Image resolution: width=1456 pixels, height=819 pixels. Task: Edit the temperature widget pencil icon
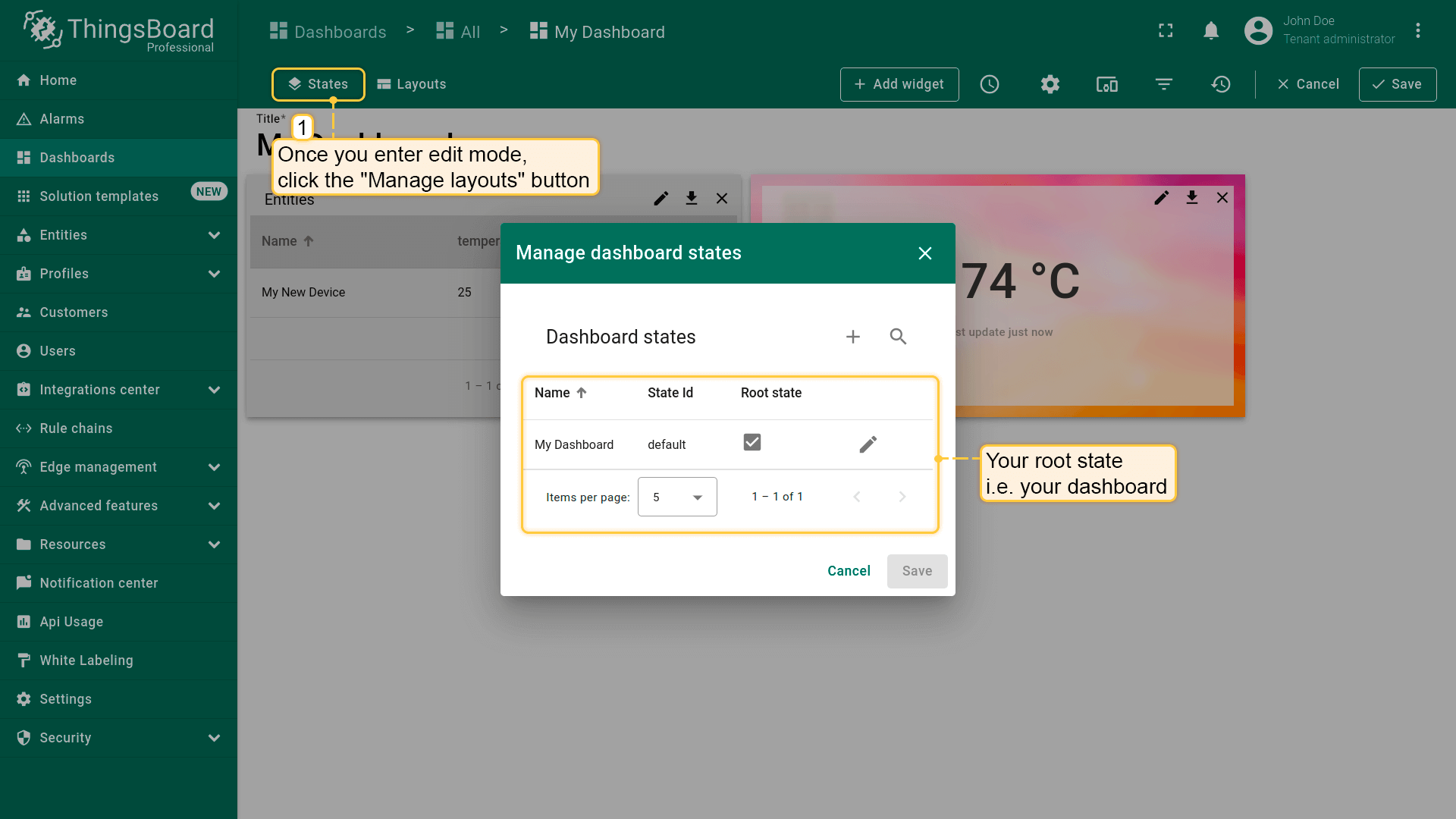pos(1162,198)
